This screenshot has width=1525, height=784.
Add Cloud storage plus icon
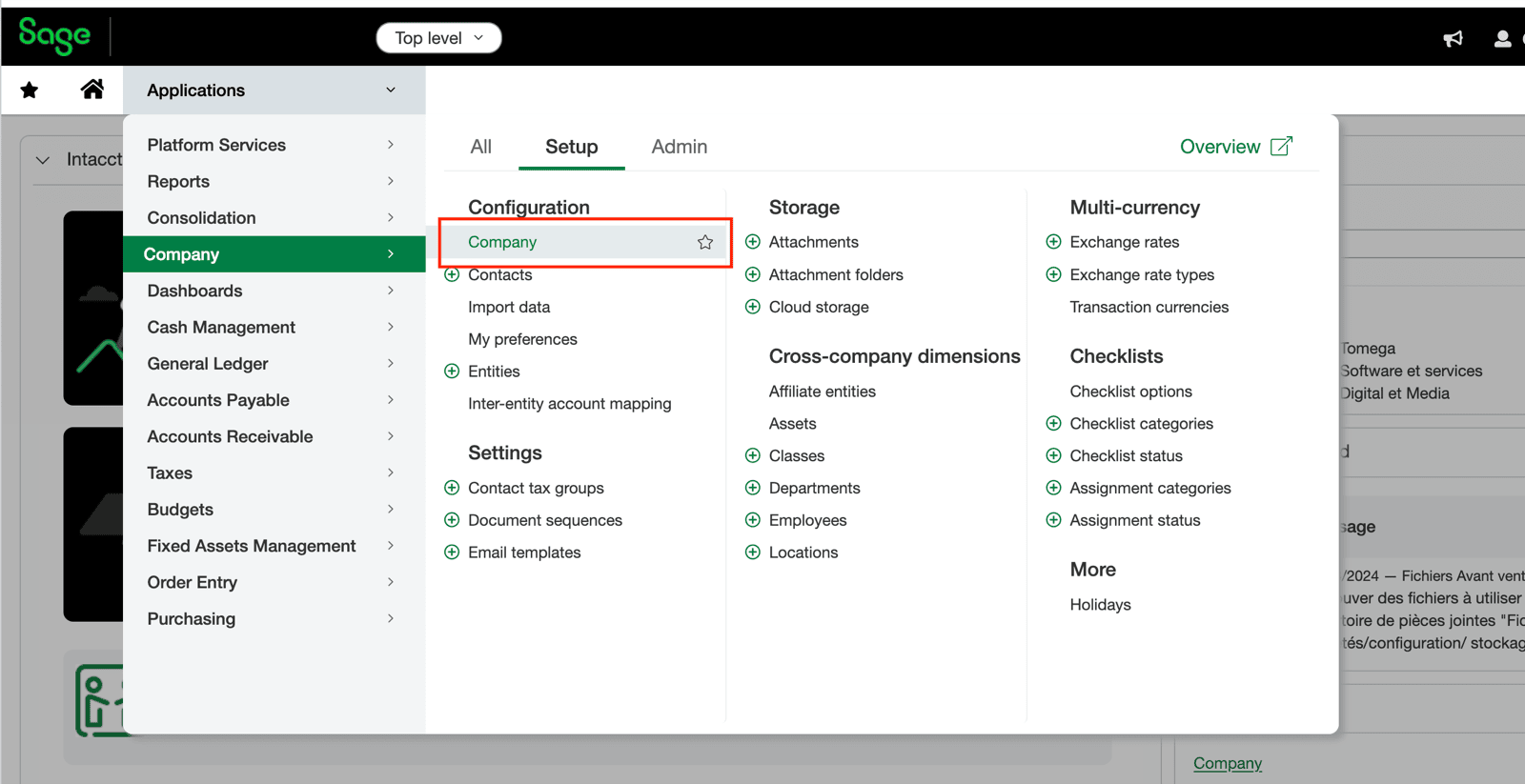point(753,307)
